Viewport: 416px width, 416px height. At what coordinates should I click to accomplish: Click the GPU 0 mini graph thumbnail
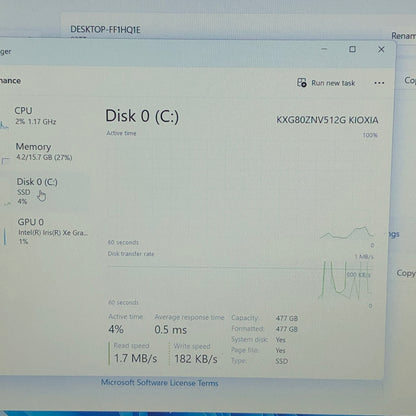pos(5,236)
